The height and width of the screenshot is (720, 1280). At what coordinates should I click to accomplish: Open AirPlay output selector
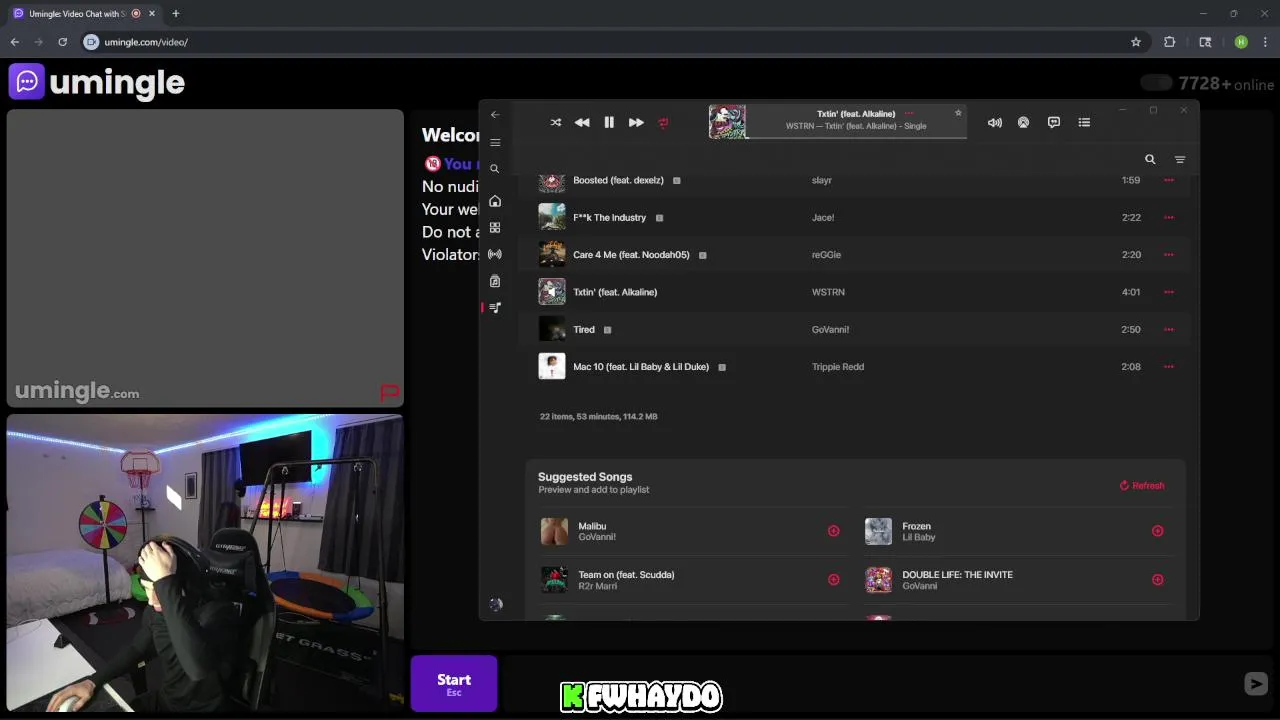pos(1023,123)
